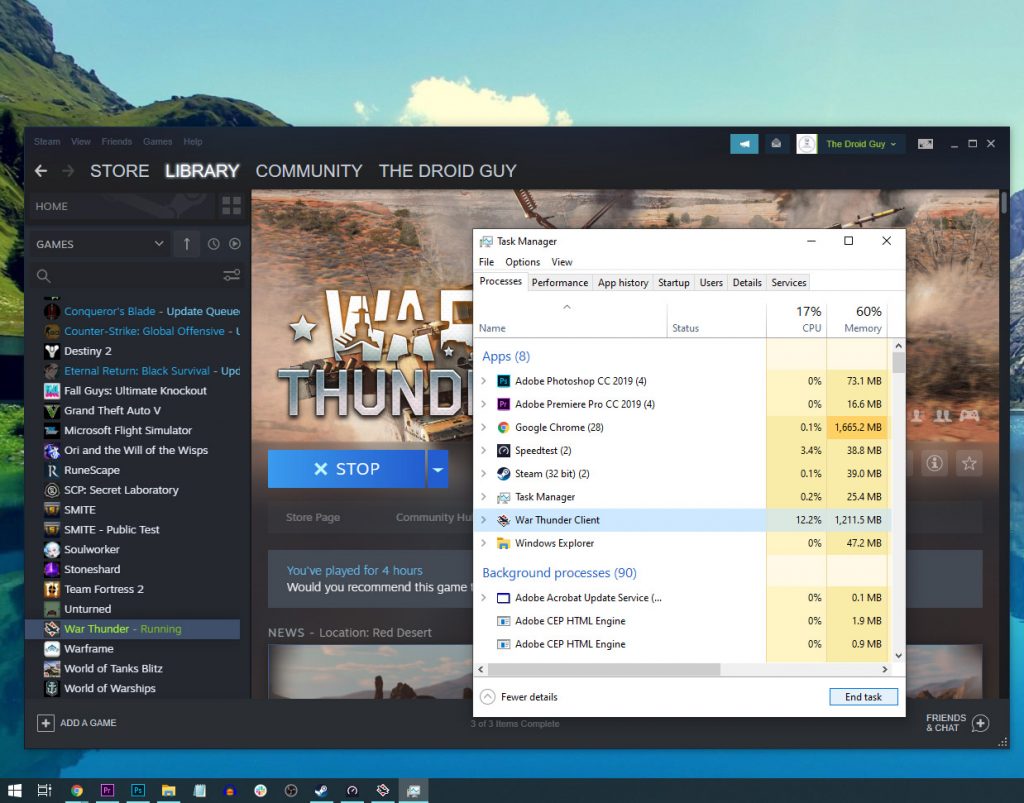Switch to the Performance tab
The image size is (1024, 803).
point(560,282)
